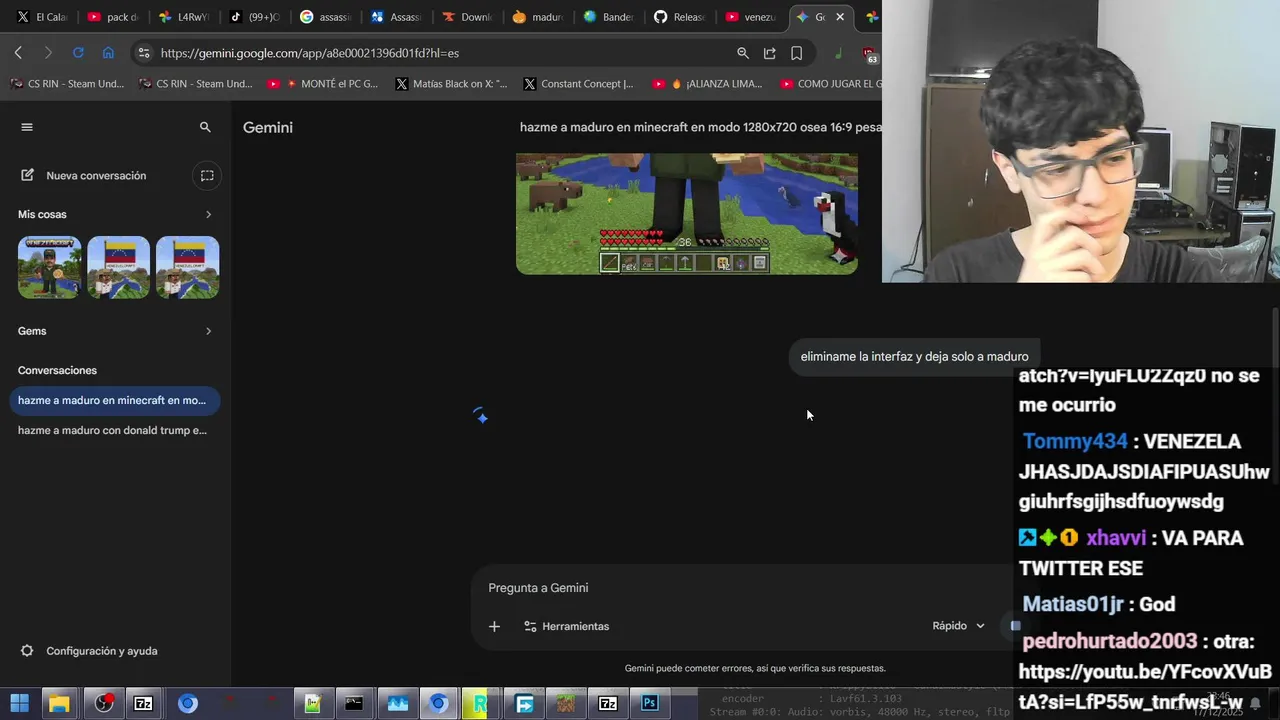
Task: Click the stop response square icon
Action: coord(1015,626)
